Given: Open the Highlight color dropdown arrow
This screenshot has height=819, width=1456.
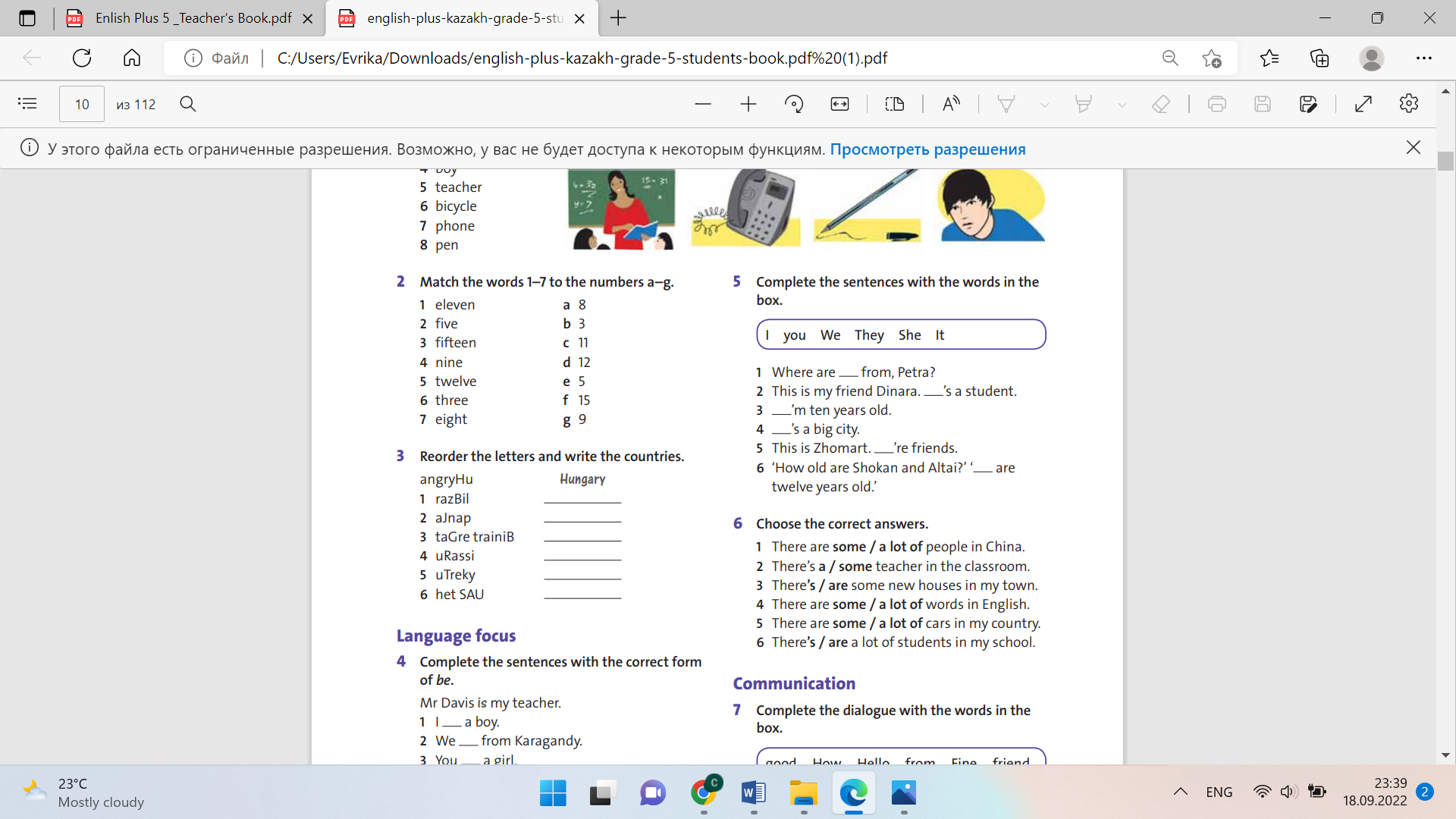Looking at the screenshot, I should [x=1122, y=105].
